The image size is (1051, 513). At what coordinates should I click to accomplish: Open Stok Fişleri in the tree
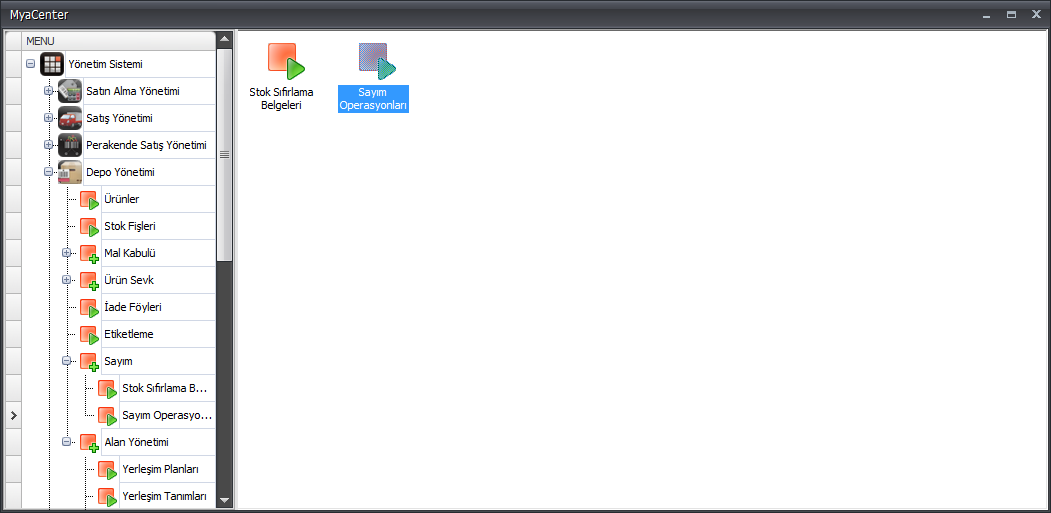(130, 226)
